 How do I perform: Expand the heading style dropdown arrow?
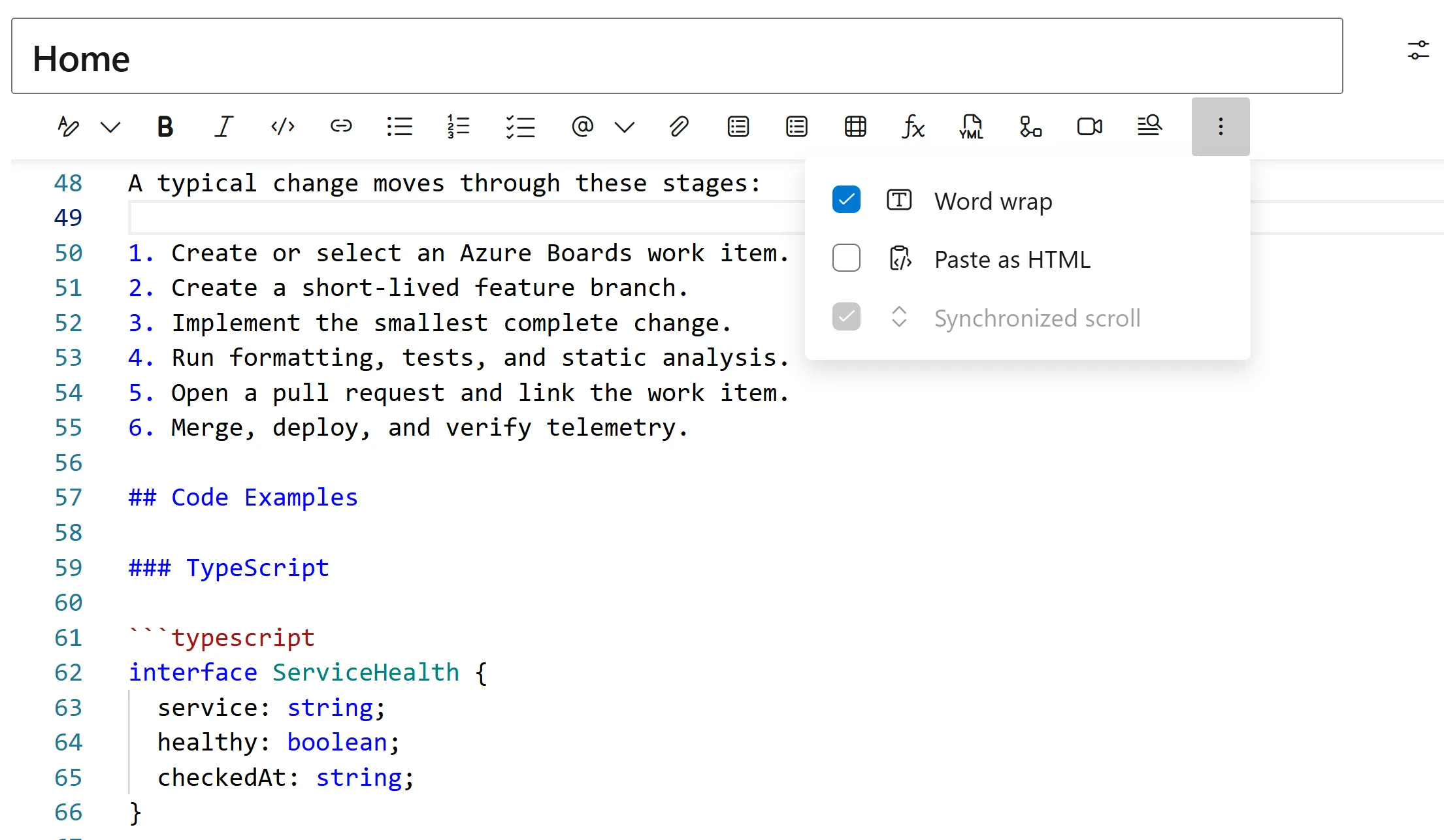[x=110, y=127]
